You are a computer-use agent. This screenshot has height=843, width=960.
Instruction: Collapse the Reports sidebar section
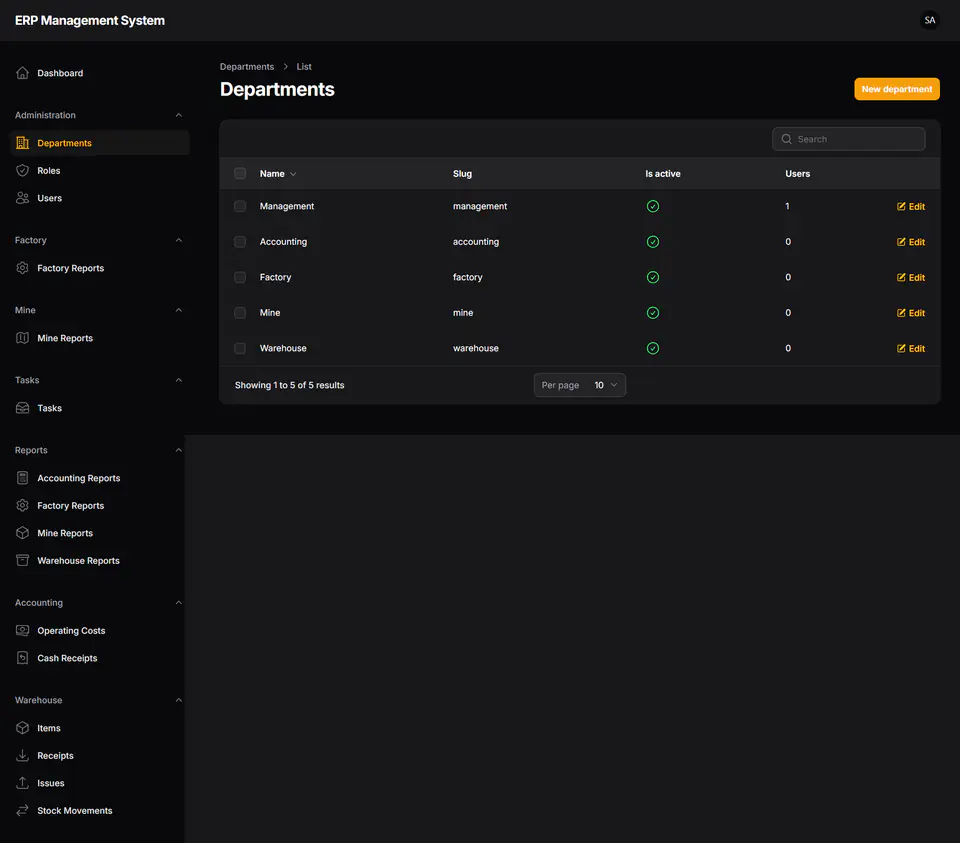[179, 450]
